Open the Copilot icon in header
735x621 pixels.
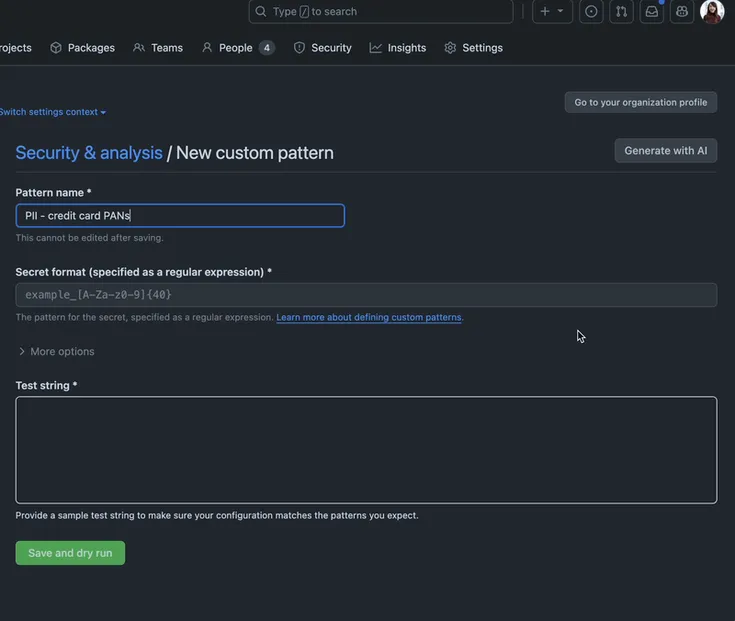click(x=682, y=11)
